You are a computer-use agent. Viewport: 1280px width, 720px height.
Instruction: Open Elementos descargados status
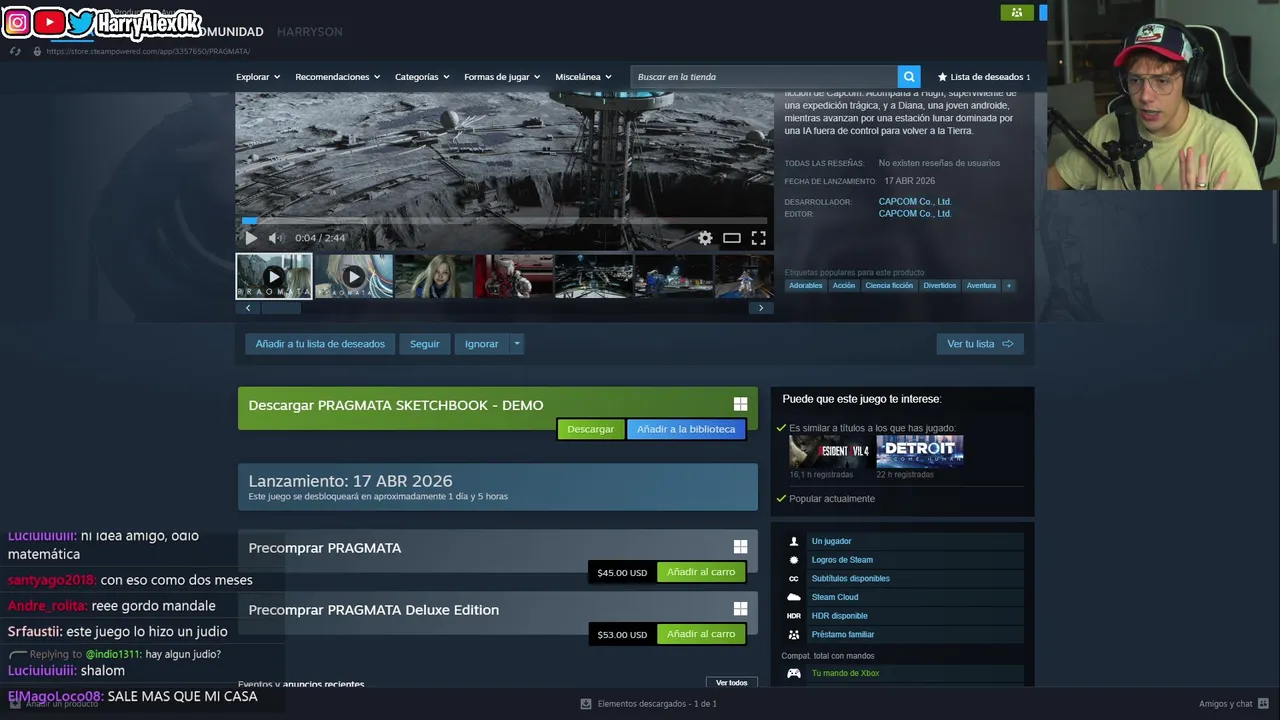[x=649, y=704]
